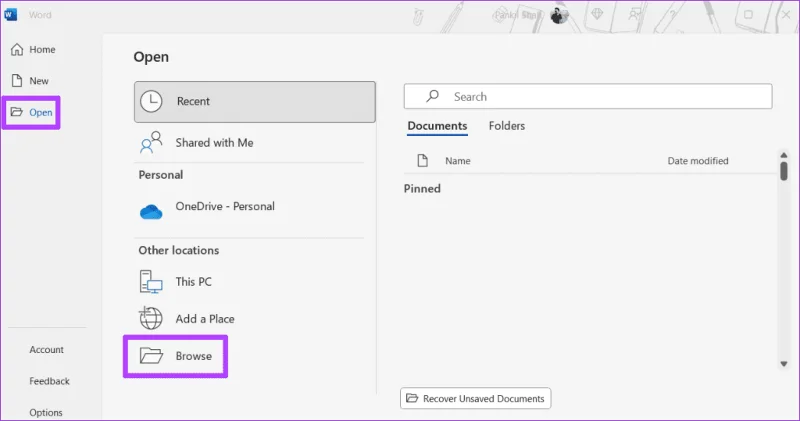This screenshot has height=421, width=800.
Task: Click the house icon next to Home
Action: tap(17, 49)
